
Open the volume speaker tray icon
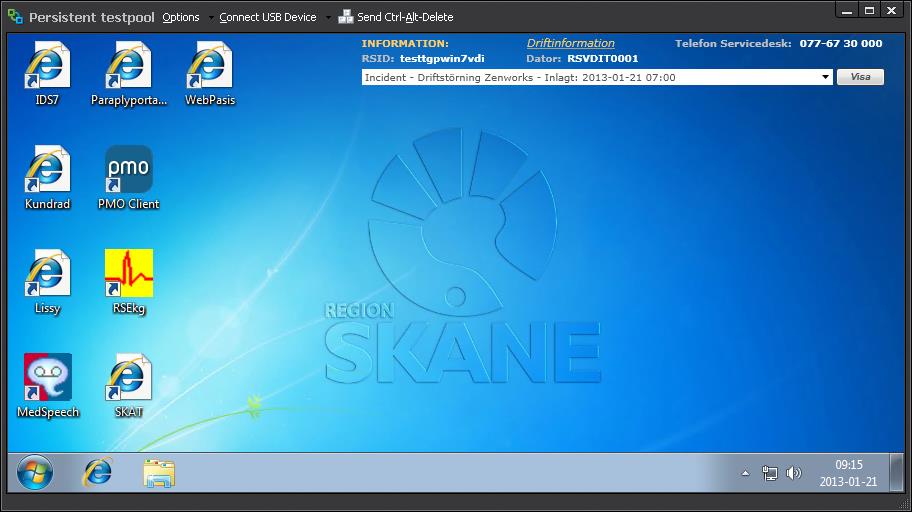793,473
